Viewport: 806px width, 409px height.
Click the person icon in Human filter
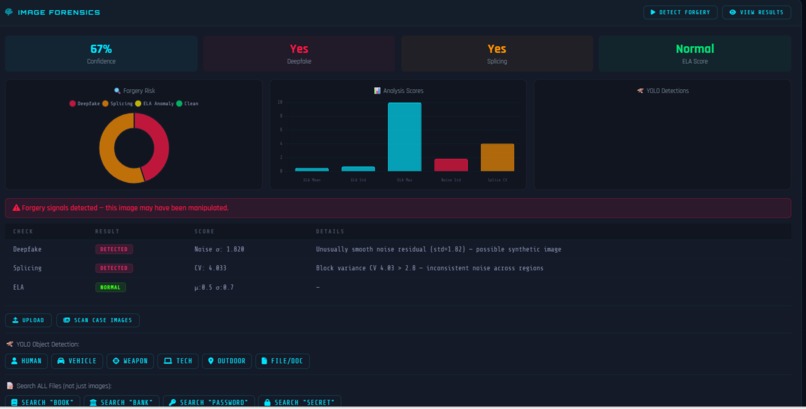pos(14,361)
